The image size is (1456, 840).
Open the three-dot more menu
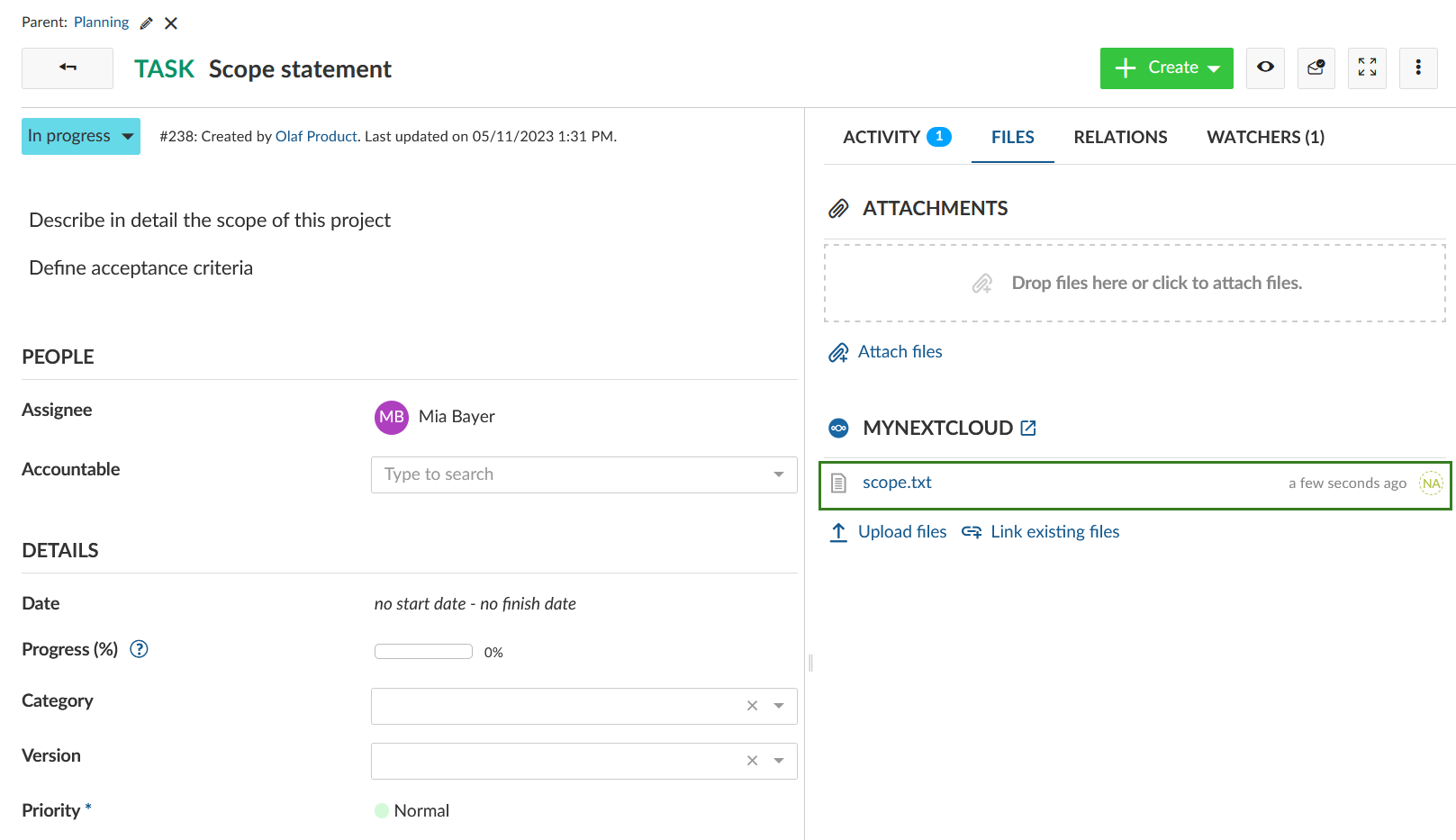1418,68
